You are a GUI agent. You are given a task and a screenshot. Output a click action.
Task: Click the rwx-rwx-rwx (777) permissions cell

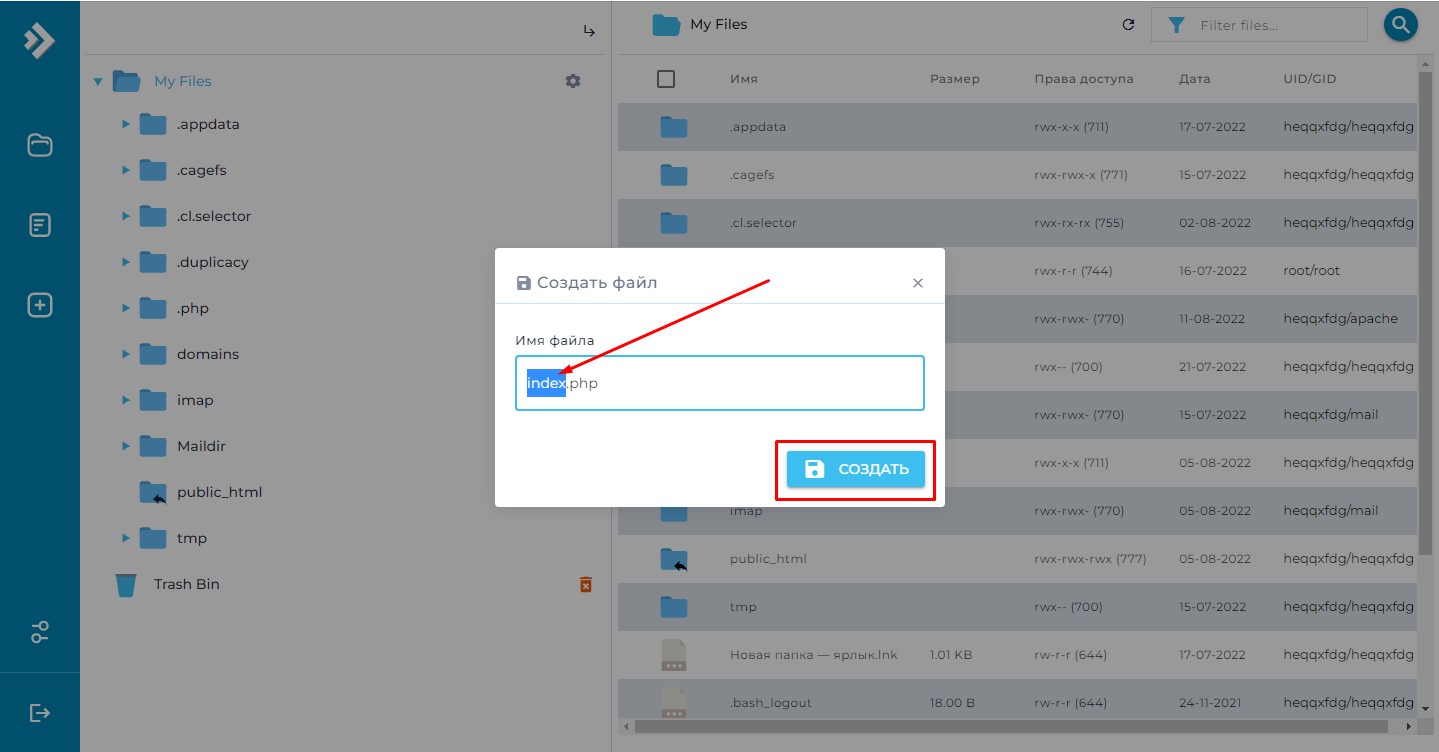click(1090, 559)
